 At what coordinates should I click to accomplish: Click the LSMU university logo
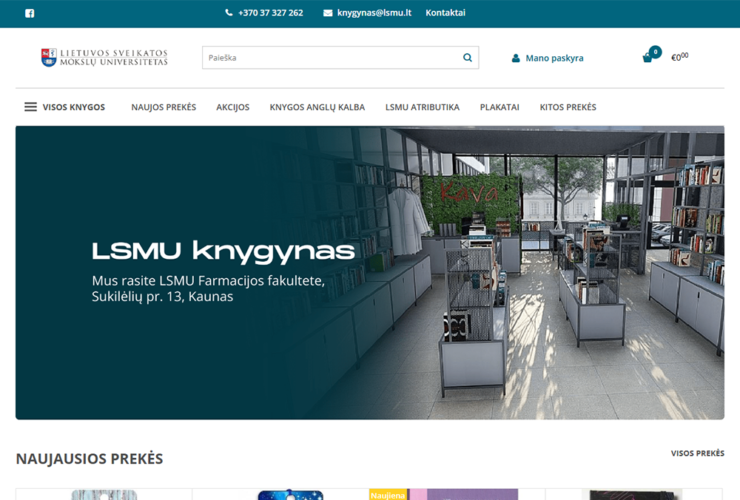[104, 58]
